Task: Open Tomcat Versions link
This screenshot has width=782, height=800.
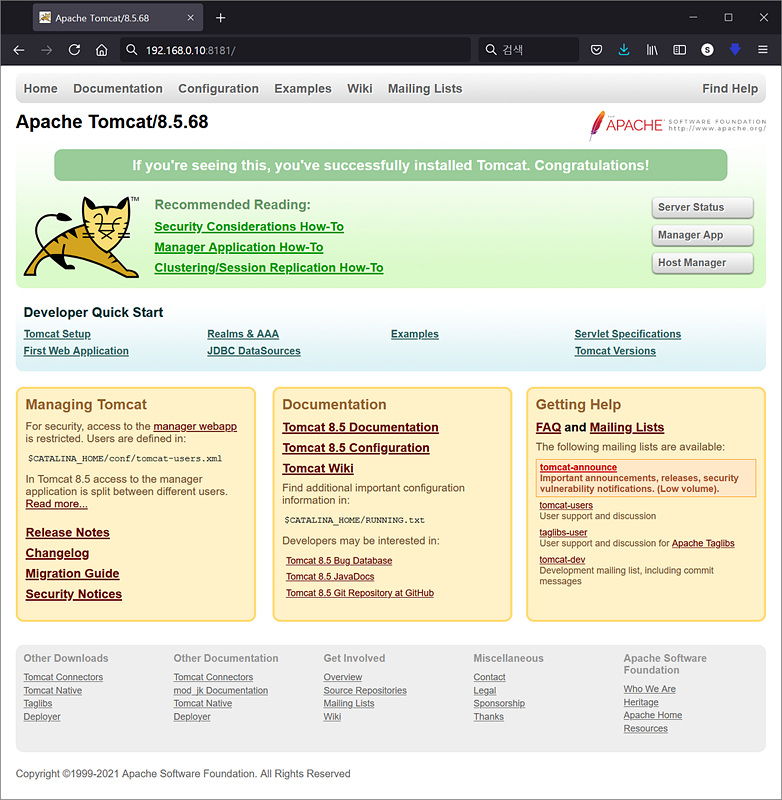Action: pyautogui.click(x=615, y=351)
